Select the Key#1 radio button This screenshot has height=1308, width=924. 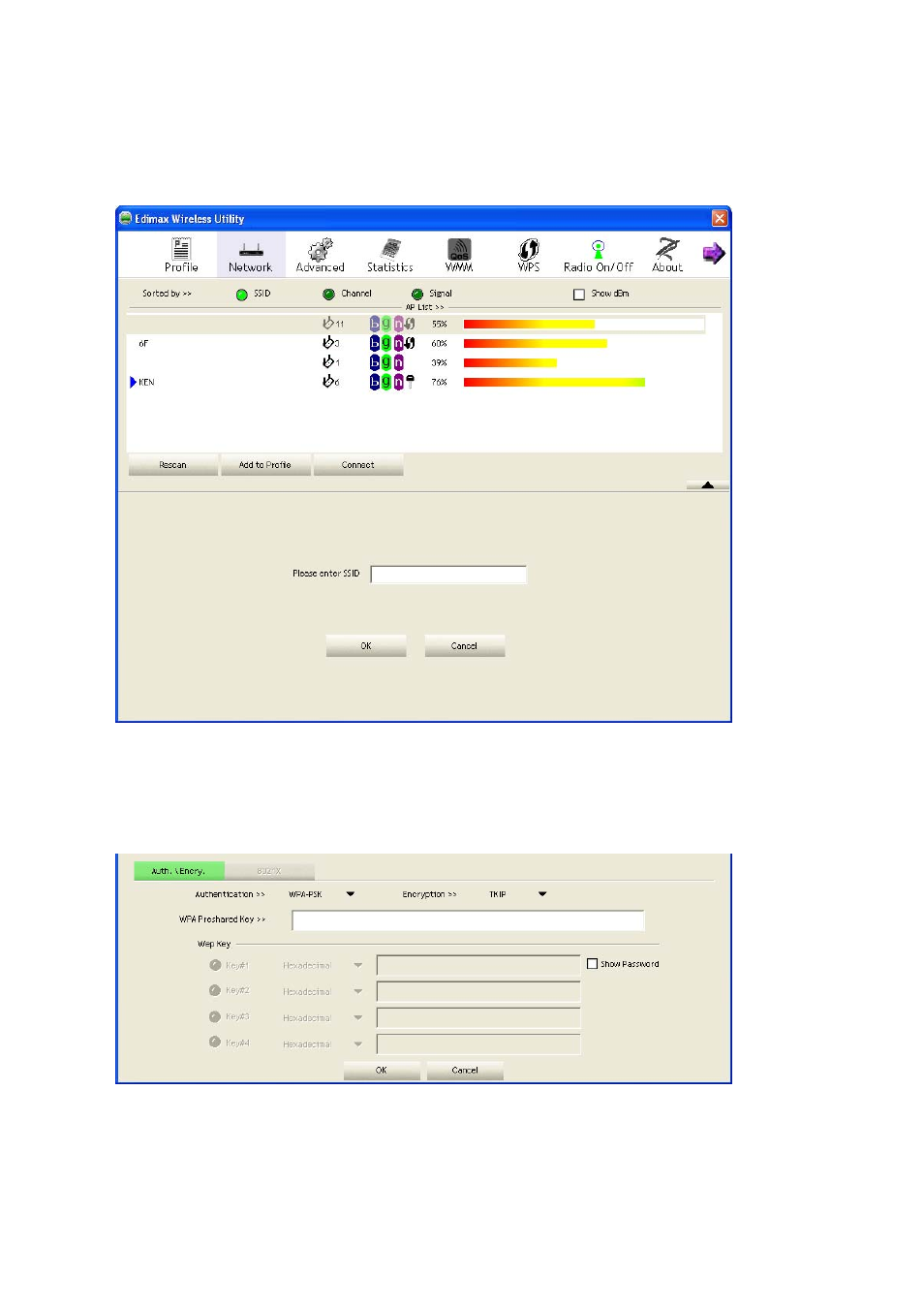click(x=215, y=965)
